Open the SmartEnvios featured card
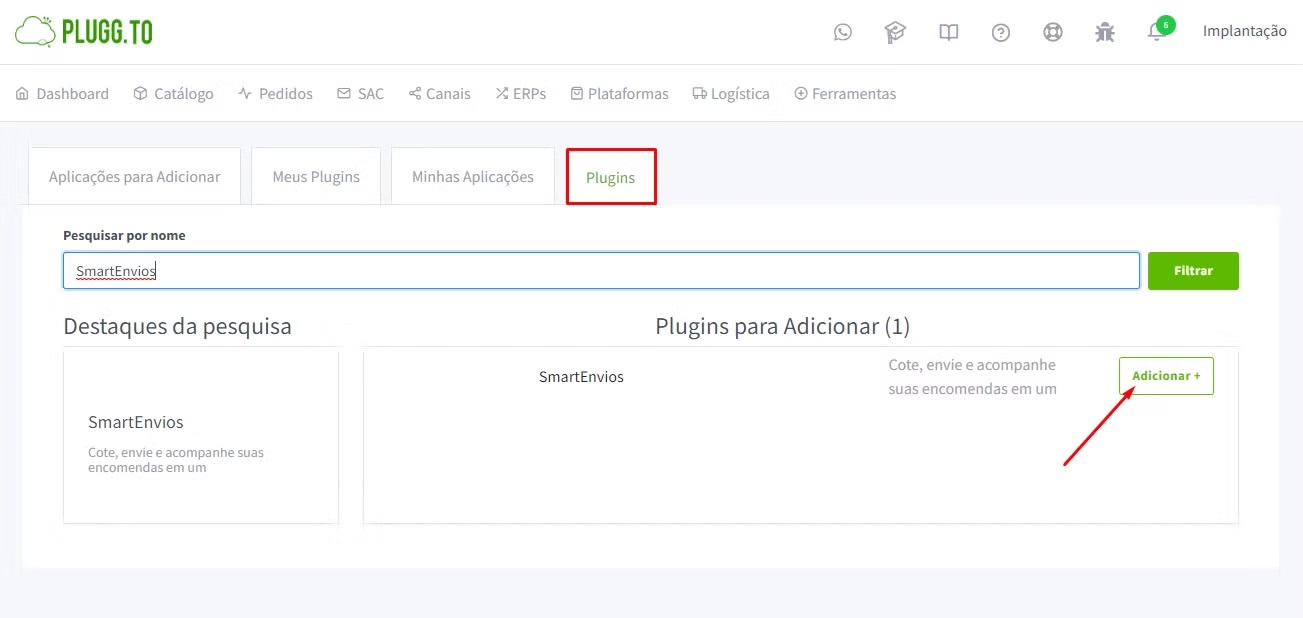The width and height of the screenshot is (1303, 618). 201,436
